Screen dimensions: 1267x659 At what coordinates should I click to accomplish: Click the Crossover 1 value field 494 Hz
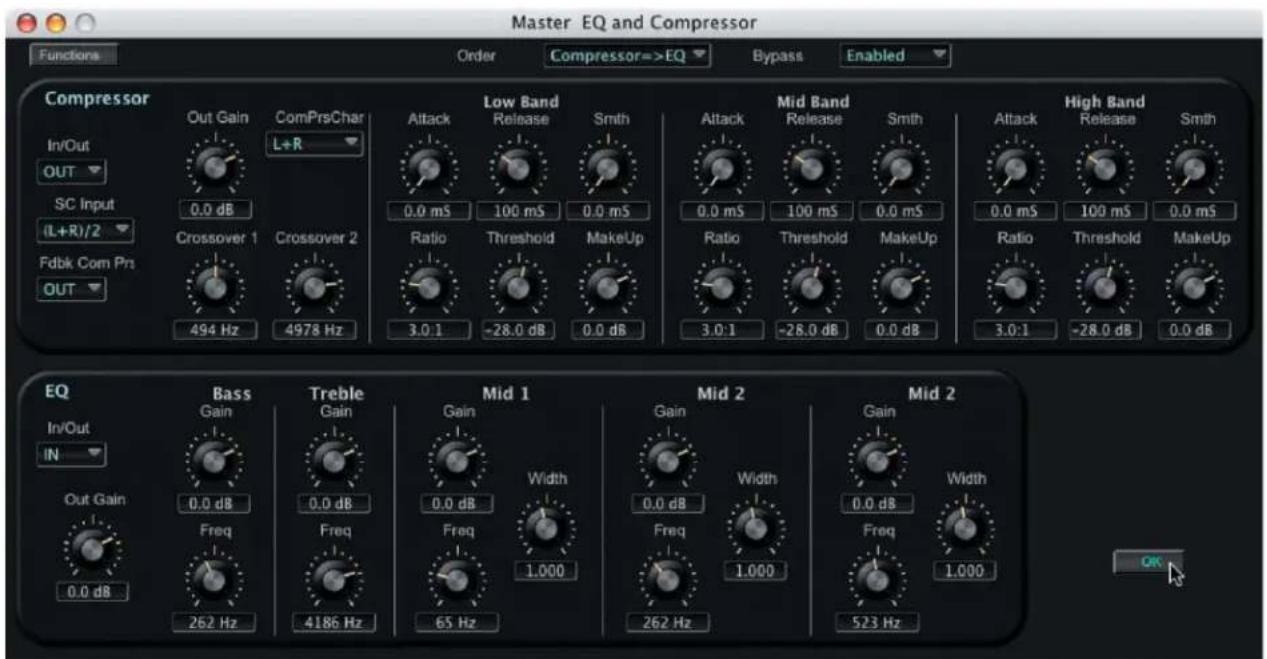click(214, 330)
